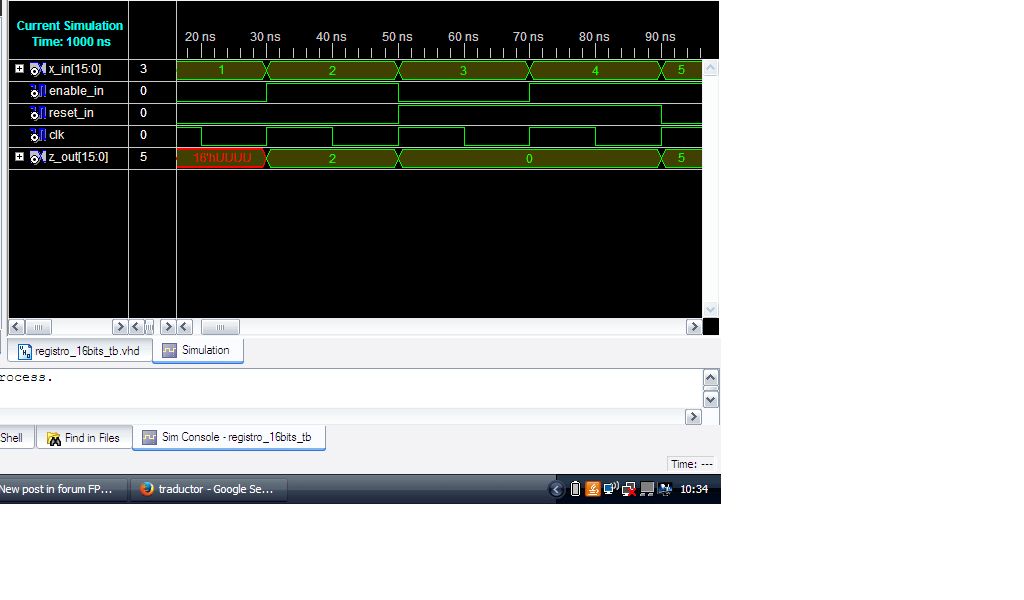Click the undefined 16'hUUUU segment of z_out
The width and height of the screenshot is (1024, 600).
221,158
